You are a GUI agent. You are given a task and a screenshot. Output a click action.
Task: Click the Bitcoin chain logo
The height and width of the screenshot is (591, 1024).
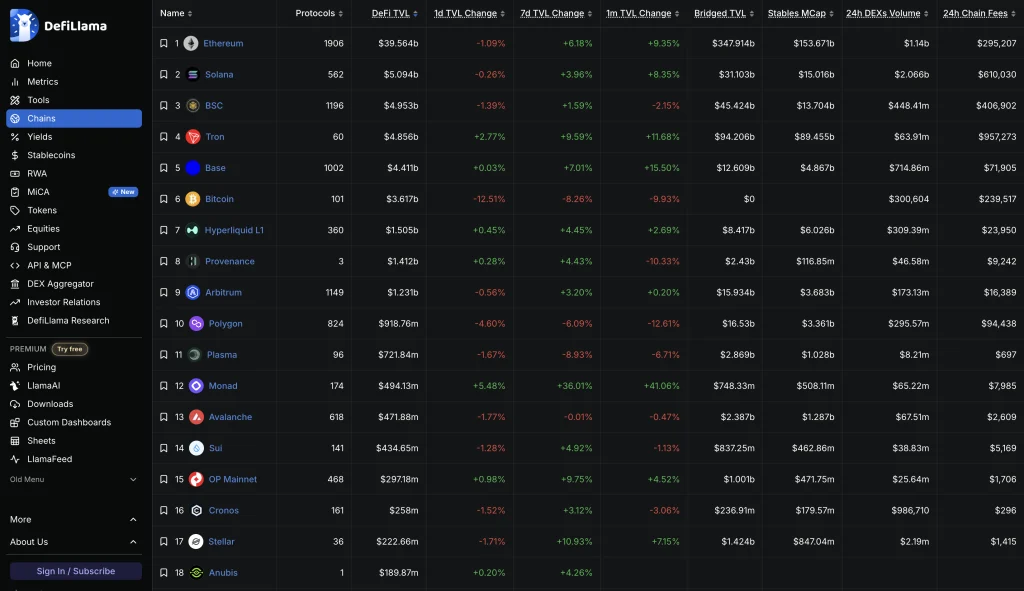(193, 199)
